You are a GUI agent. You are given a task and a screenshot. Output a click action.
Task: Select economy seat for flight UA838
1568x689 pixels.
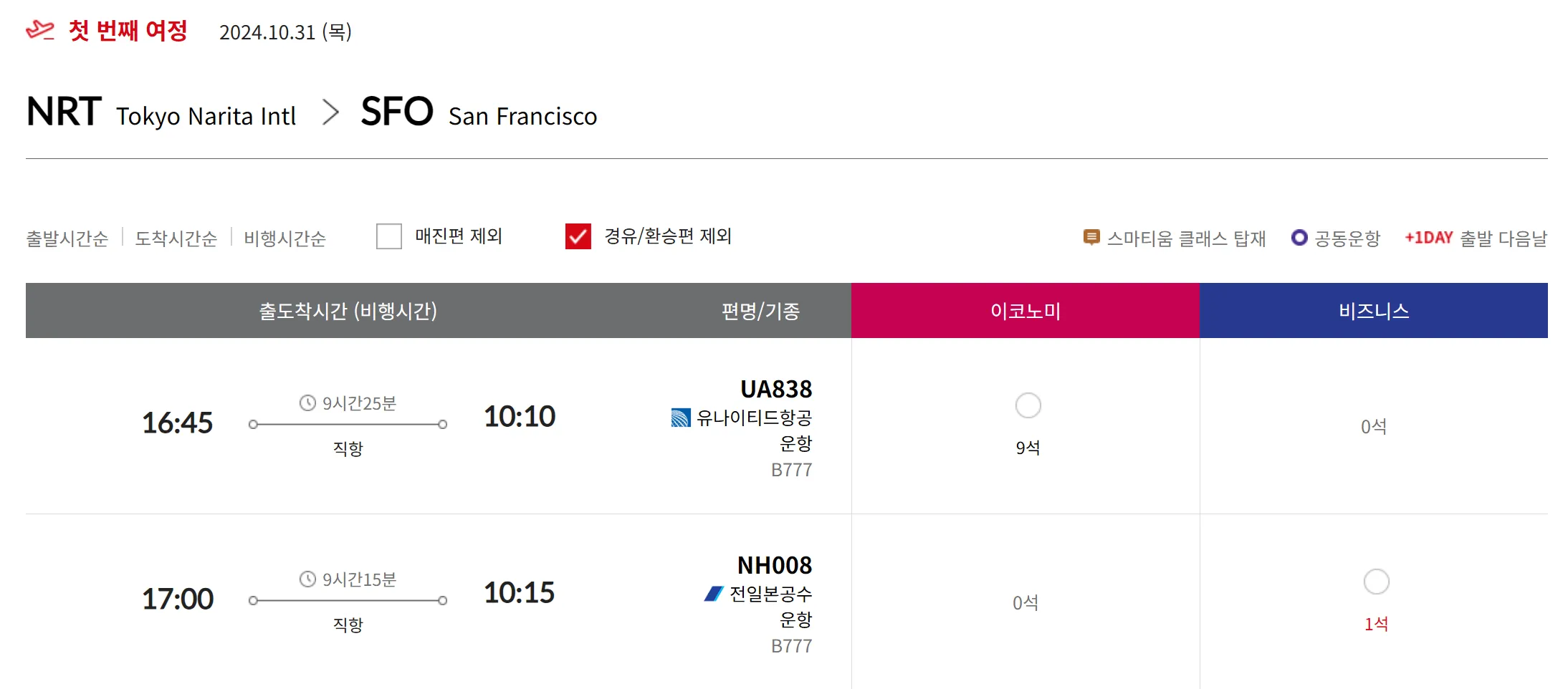point(1028,405)
